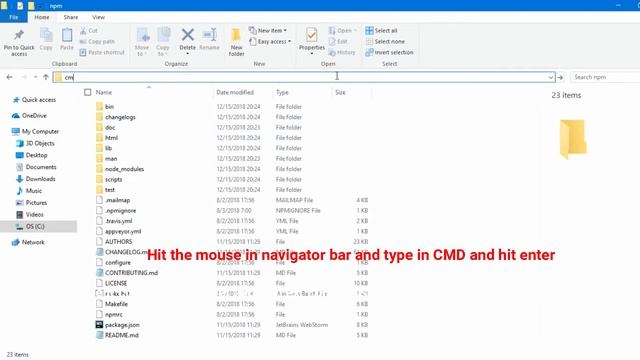Select the Makefile file
Screen dimensions: 640x360
[112, 304]
